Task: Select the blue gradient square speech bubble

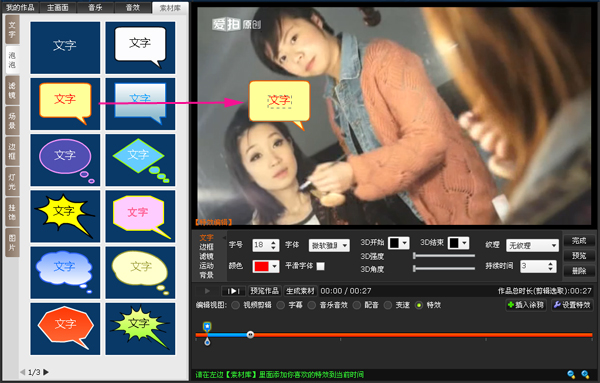Action: pyautogui.click(x=140, y=104)
